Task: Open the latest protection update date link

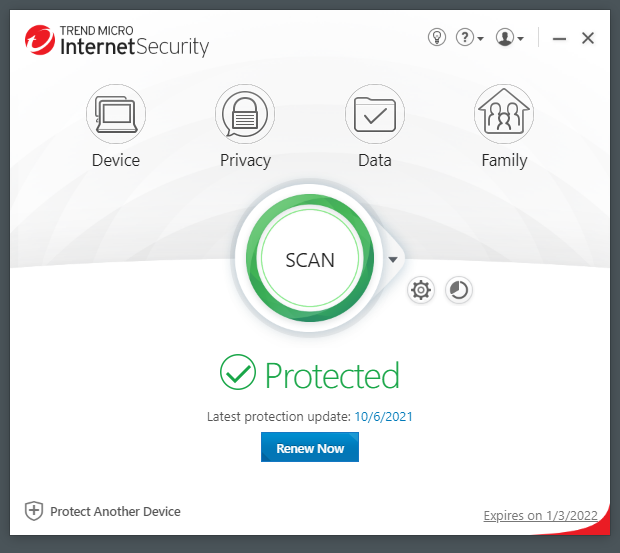Action: (x=383, y=416)
